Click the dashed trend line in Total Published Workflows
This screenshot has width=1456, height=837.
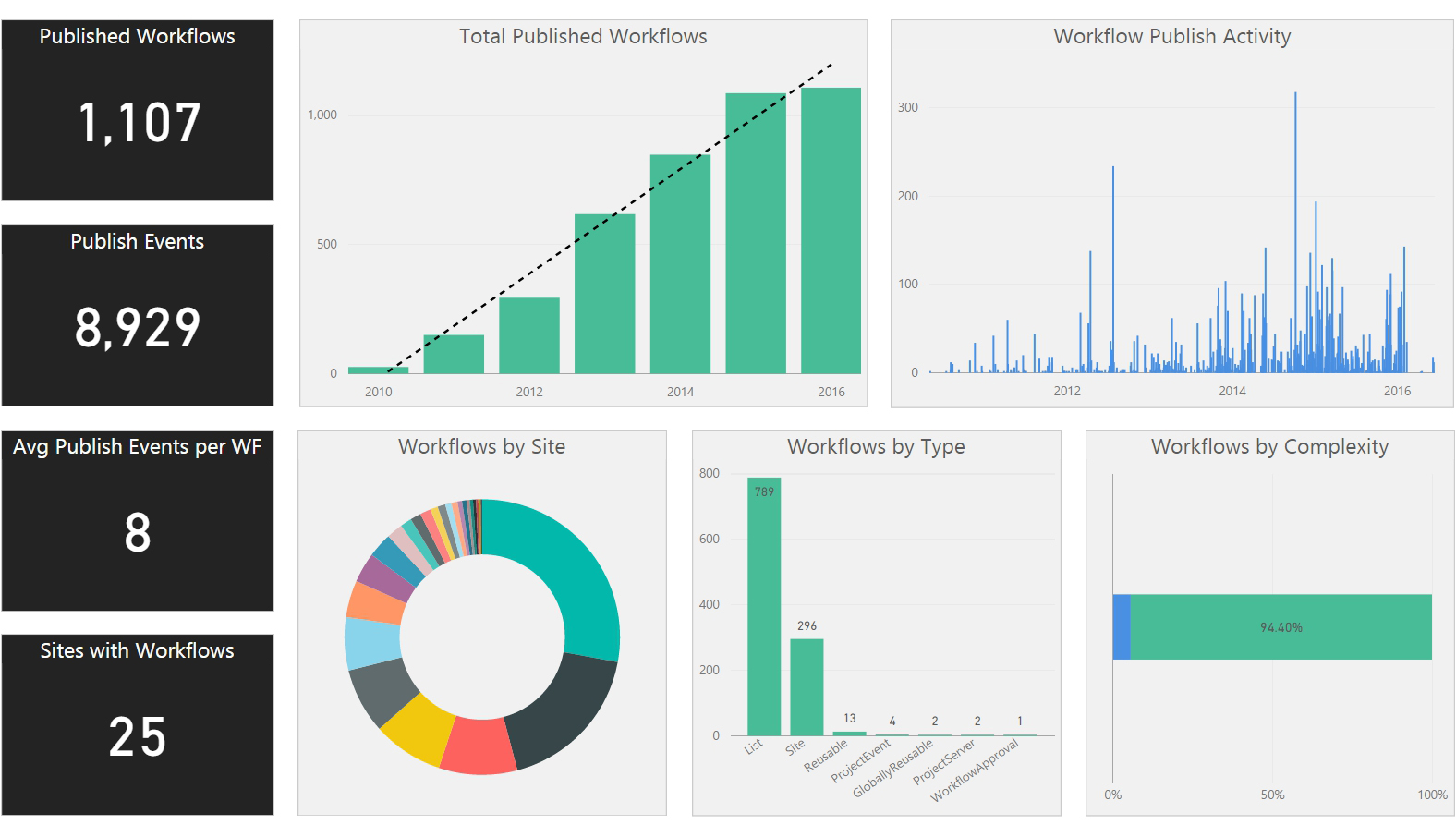(x=610, y=217)
